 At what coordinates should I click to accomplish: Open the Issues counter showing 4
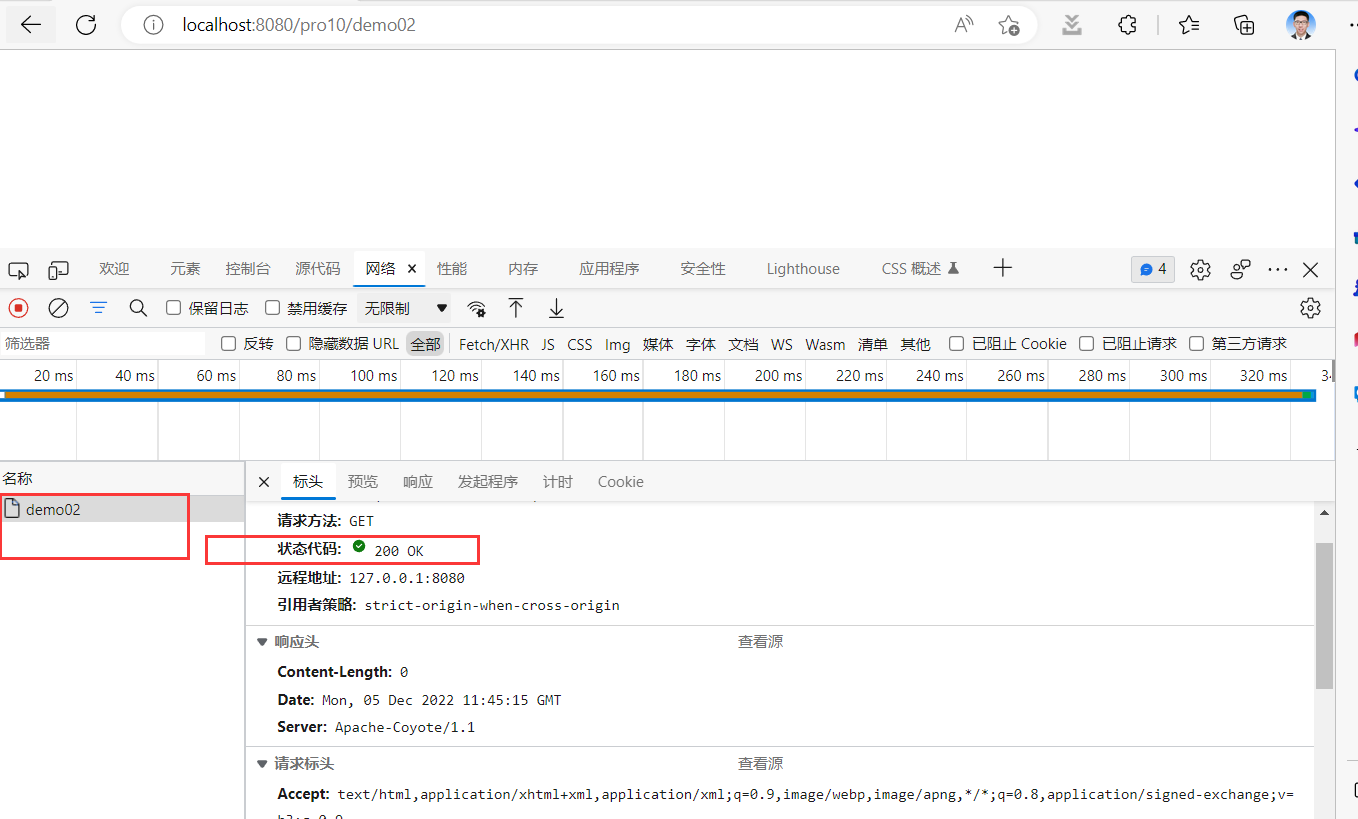1152,269
